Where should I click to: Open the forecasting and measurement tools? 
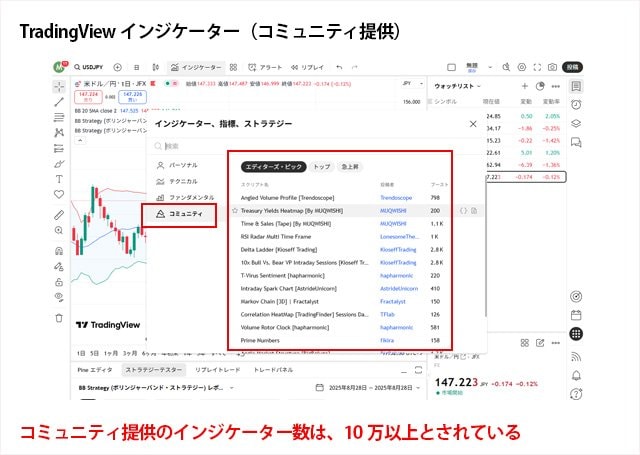point(59,148)
